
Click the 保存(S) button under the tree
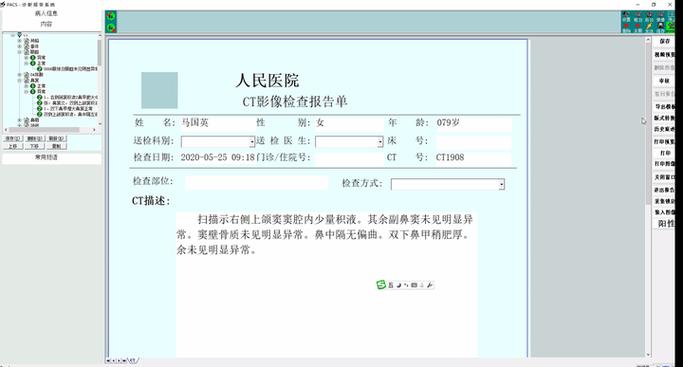click(13, 138)
